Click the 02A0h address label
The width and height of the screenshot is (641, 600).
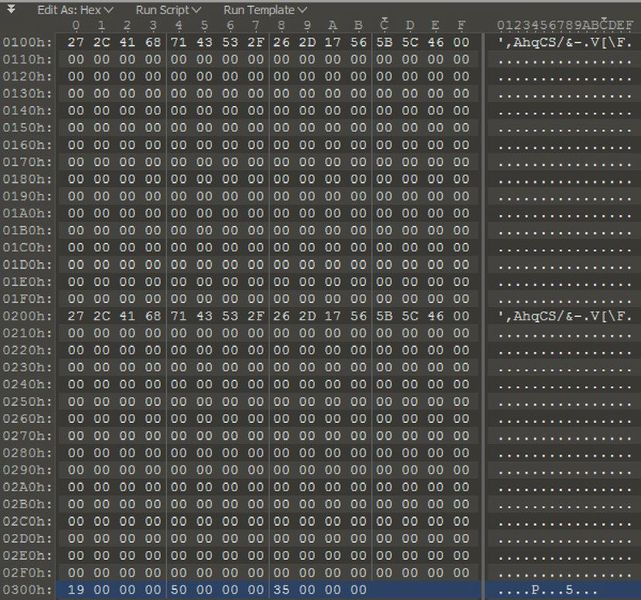[27, 488]
